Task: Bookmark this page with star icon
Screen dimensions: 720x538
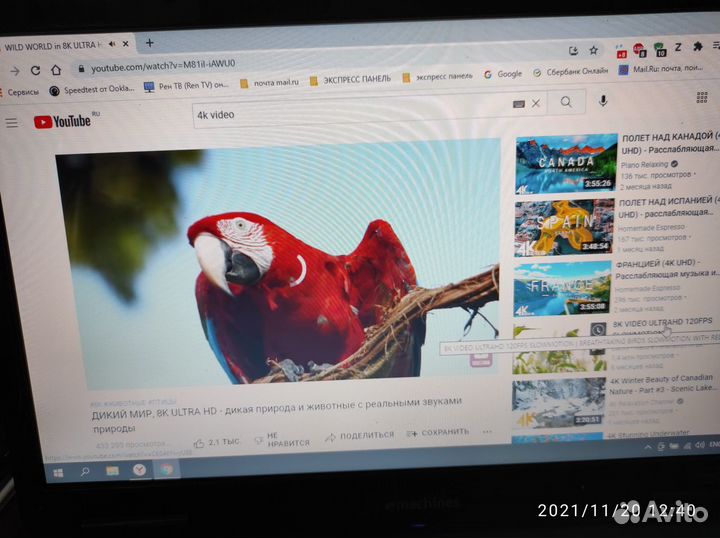Action: (594, 49)
